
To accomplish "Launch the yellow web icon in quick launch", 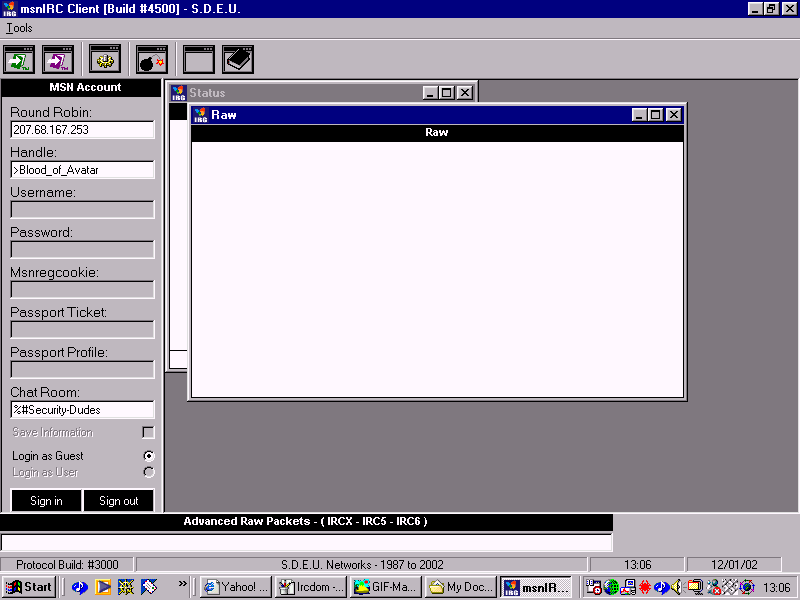I will coord(126,587).
